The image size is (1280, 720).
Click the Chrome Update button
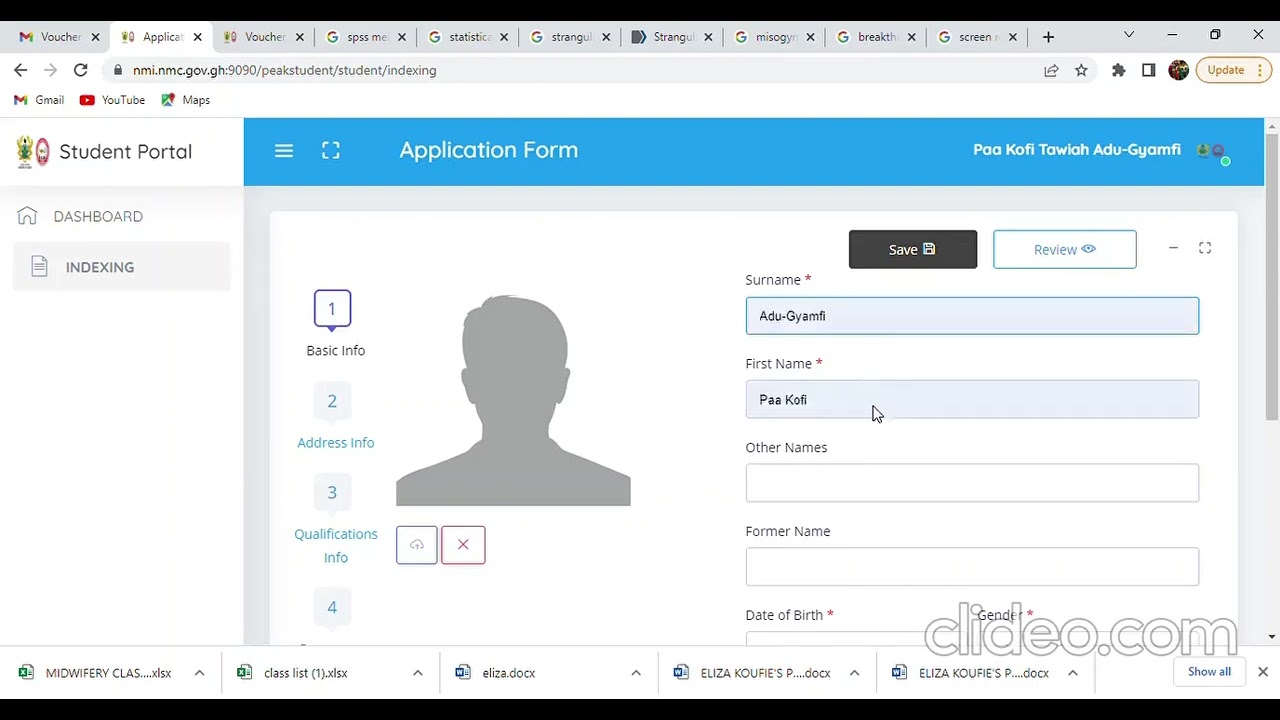[x=1234, y=70]
